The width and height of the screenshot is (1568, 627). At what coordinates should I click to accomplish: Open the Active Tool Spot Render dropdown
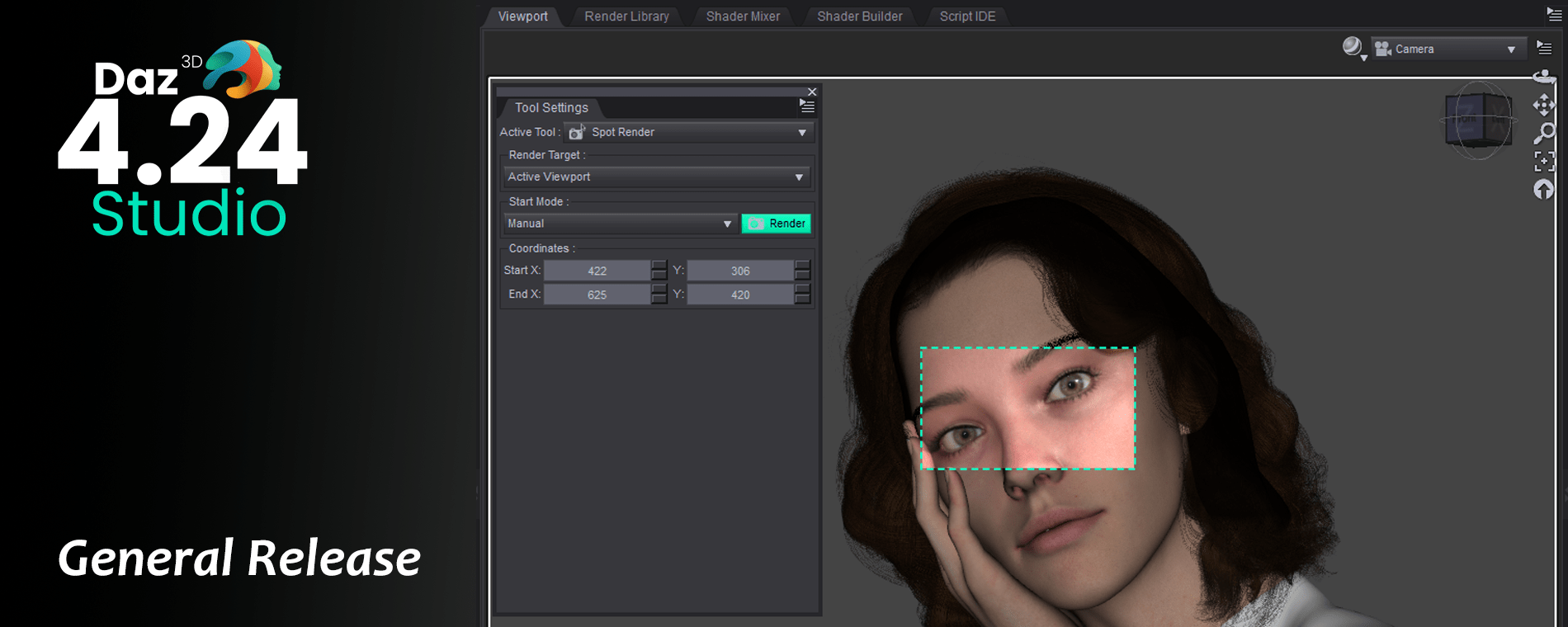click(689, 132)
